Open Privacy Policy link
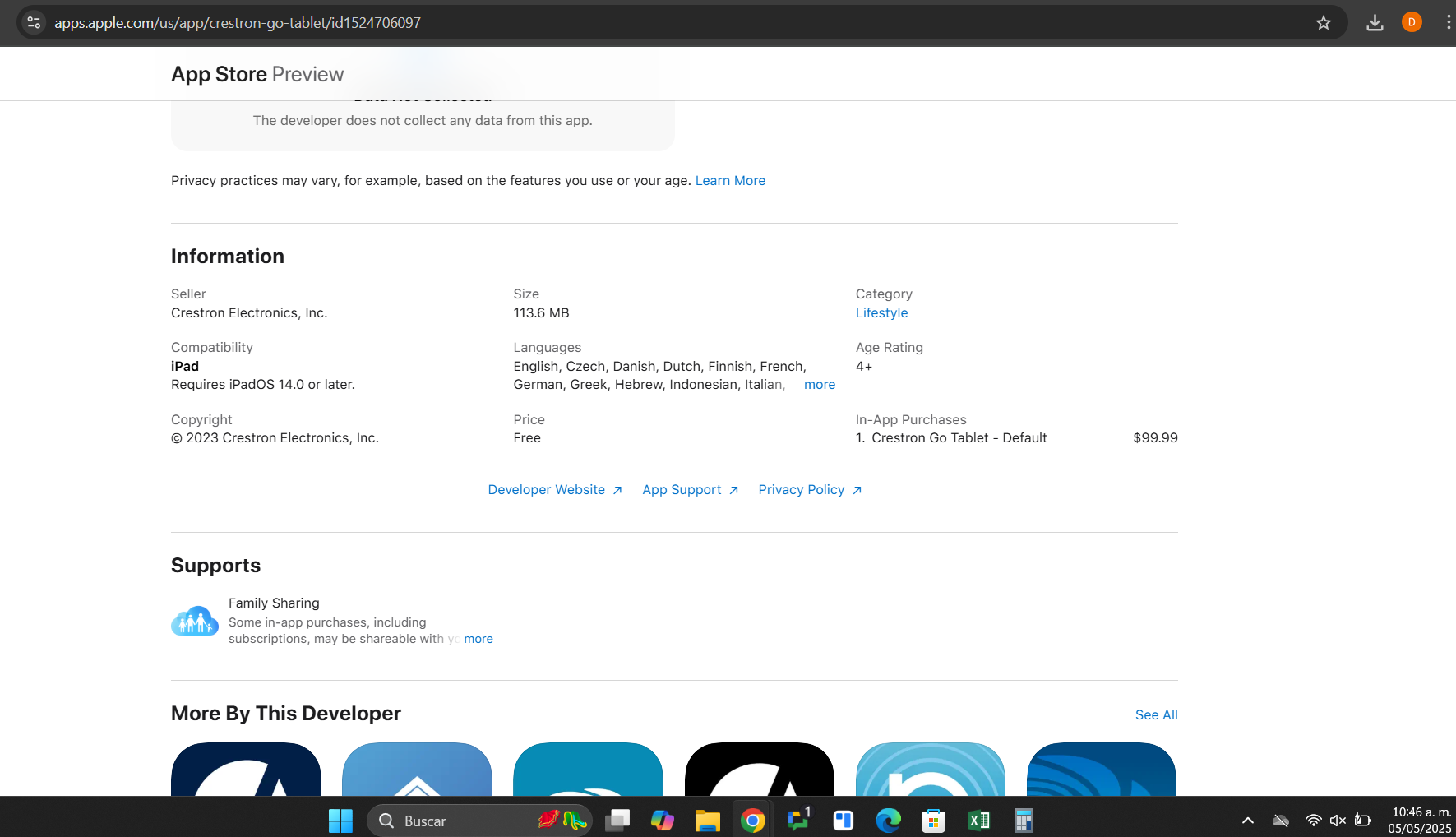The width and height of the screenshot is (1456, 837). click(x=810, y=489)
